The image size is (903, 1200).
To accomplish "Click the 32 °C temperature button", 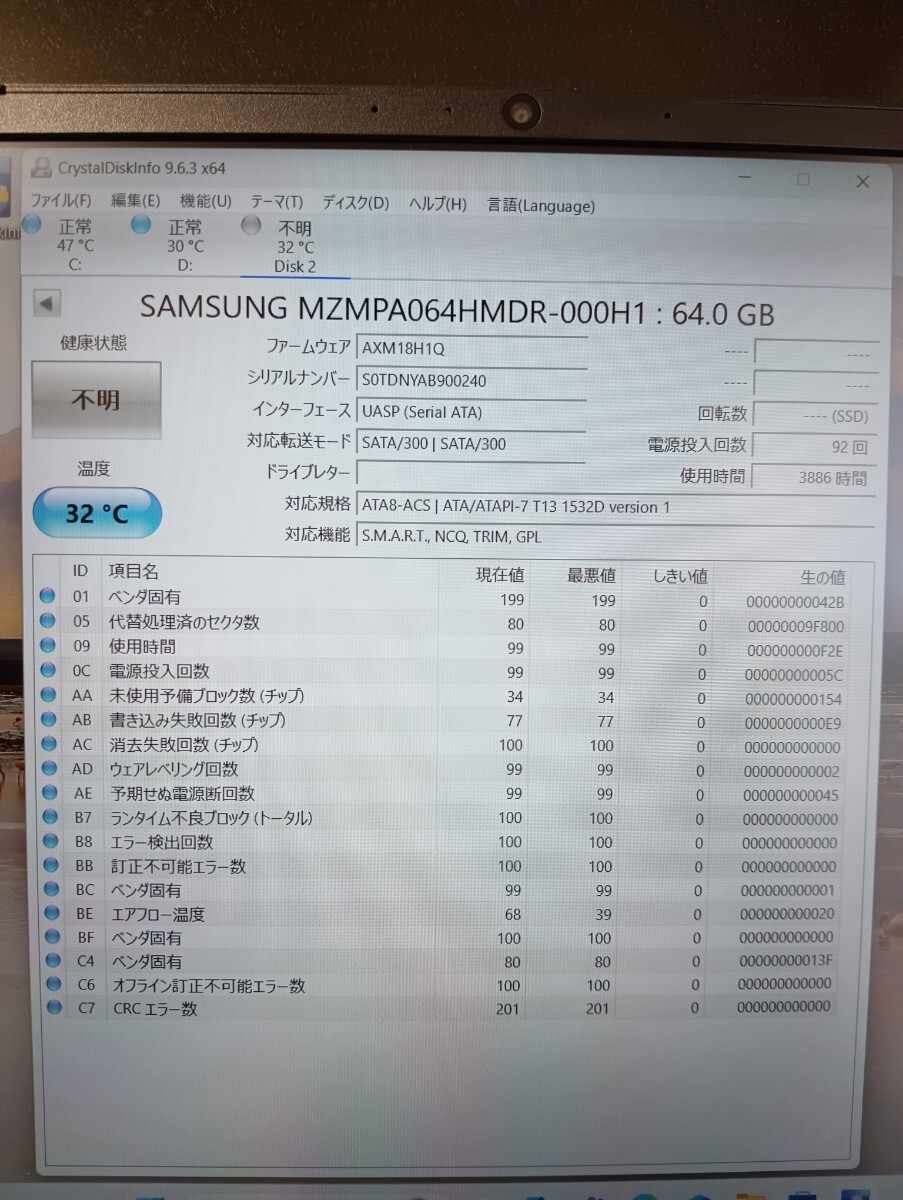I will coord(97,514).
